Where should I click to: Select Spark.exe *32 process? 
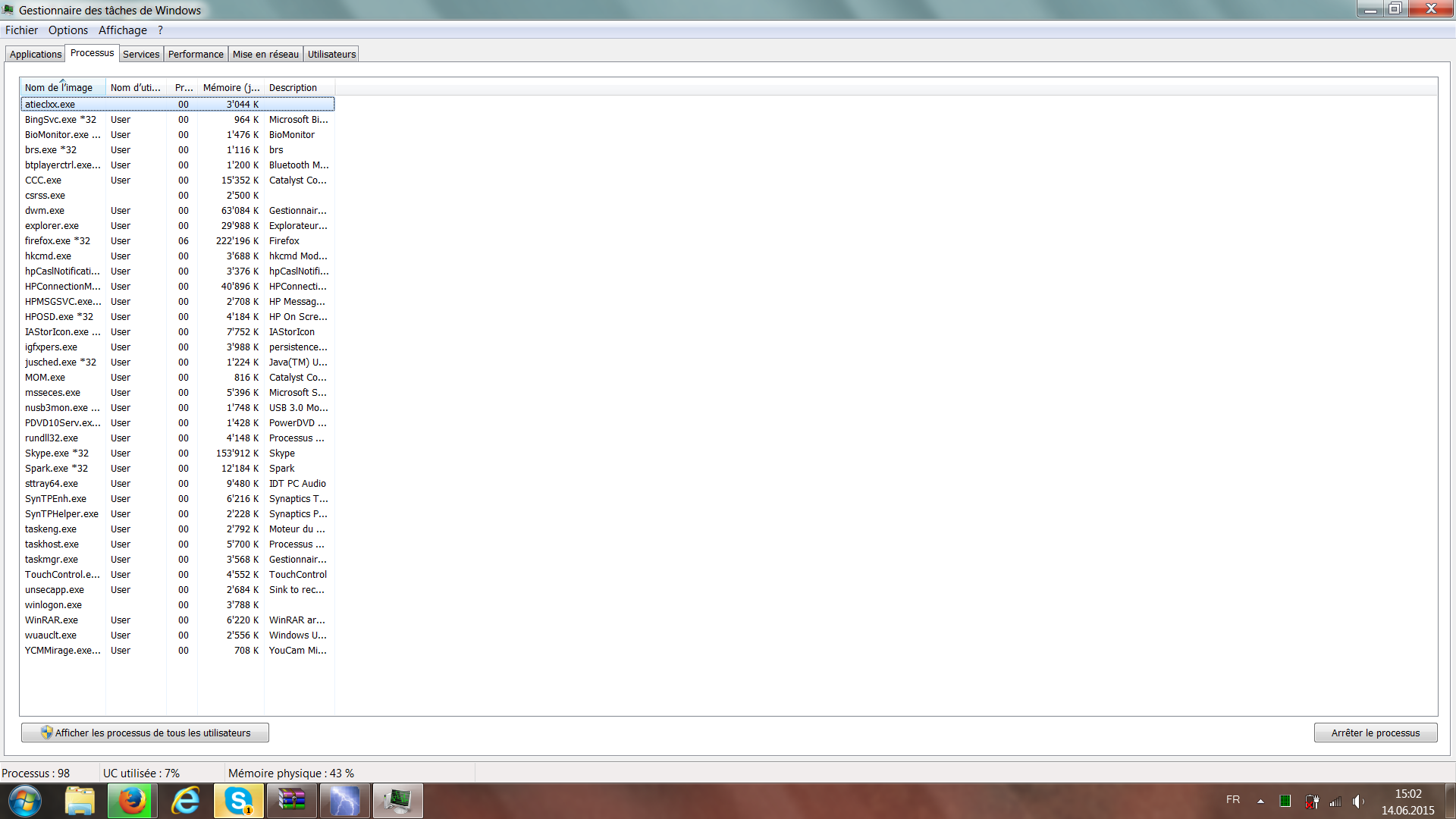(x=177, y=468)
